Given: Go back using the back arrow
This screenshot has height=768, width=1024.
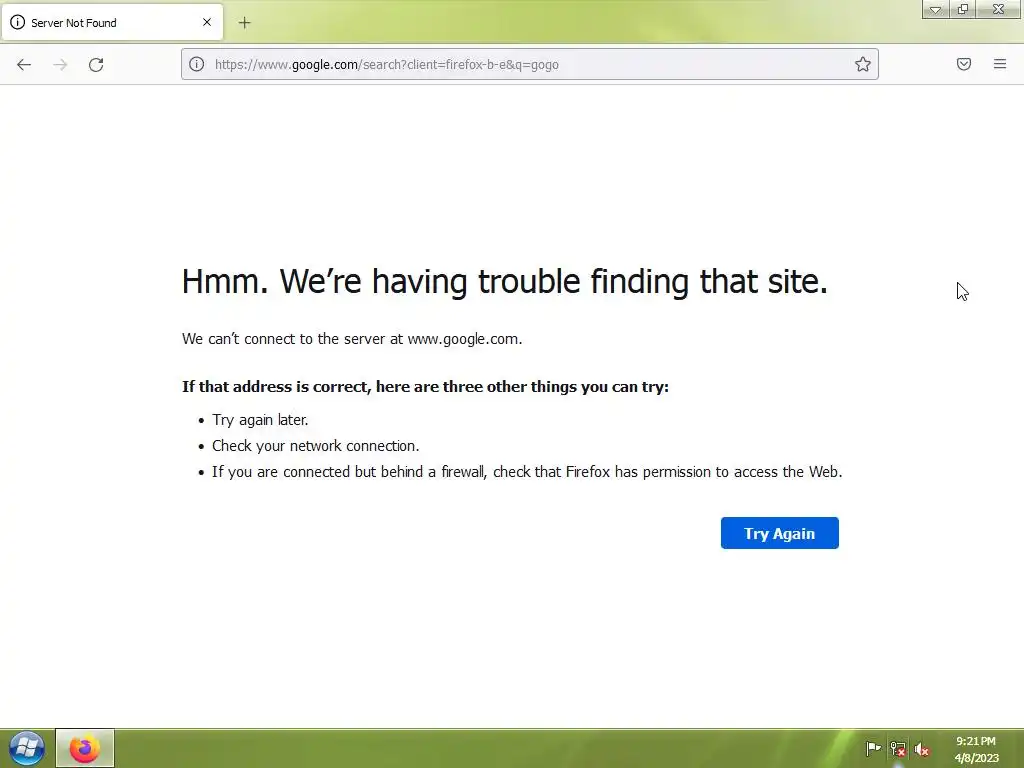Looking at the screenshot, I should coord(24,65).
